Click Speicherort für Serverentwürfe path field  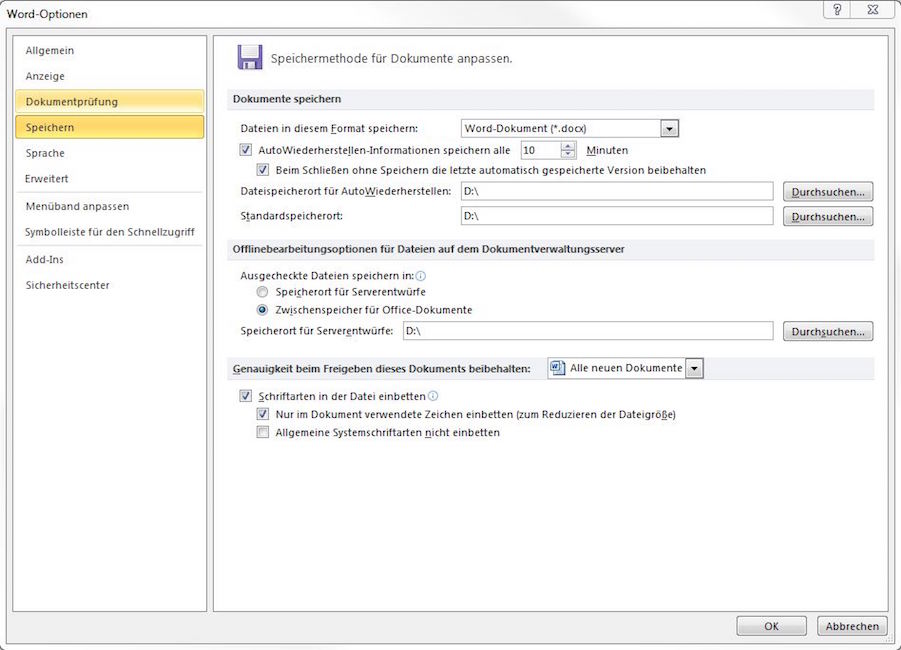click(588, 331)
